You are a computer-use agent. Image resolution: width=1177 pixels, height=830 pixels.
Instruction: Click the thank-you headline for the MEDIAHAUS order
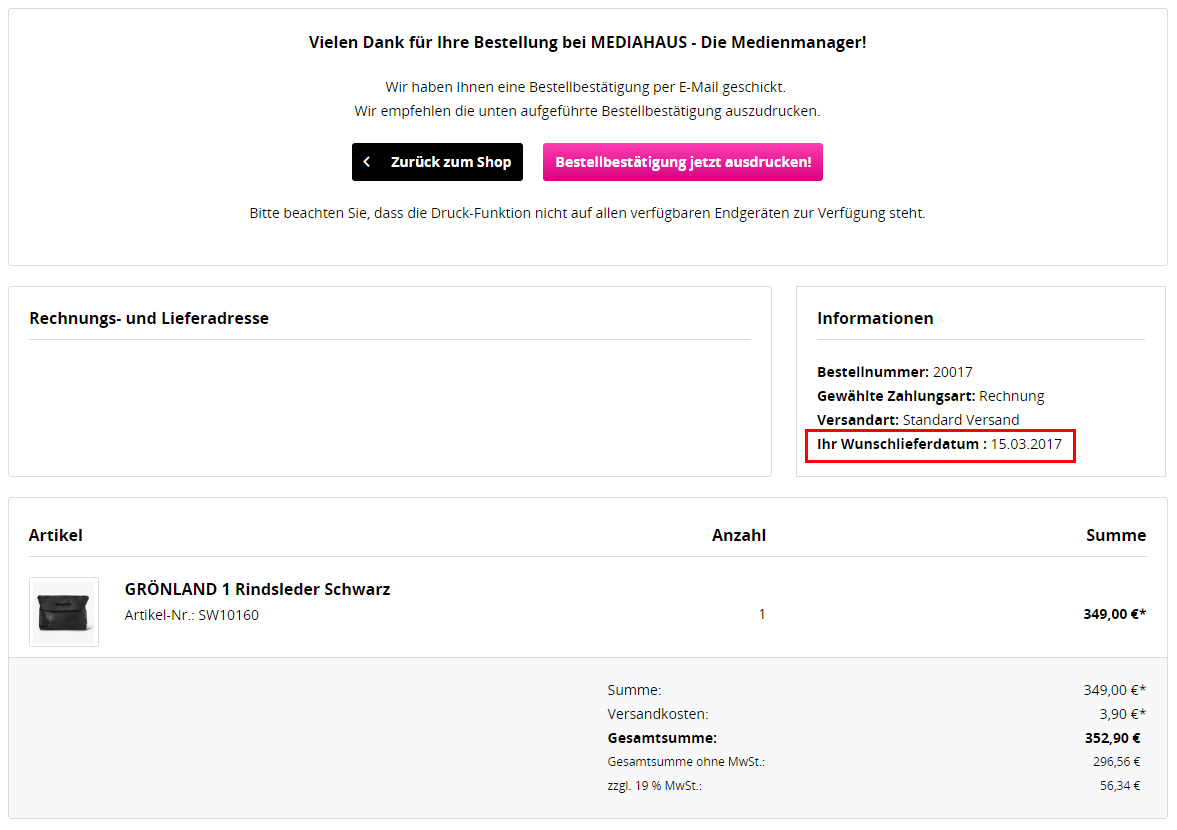(586, 42)
